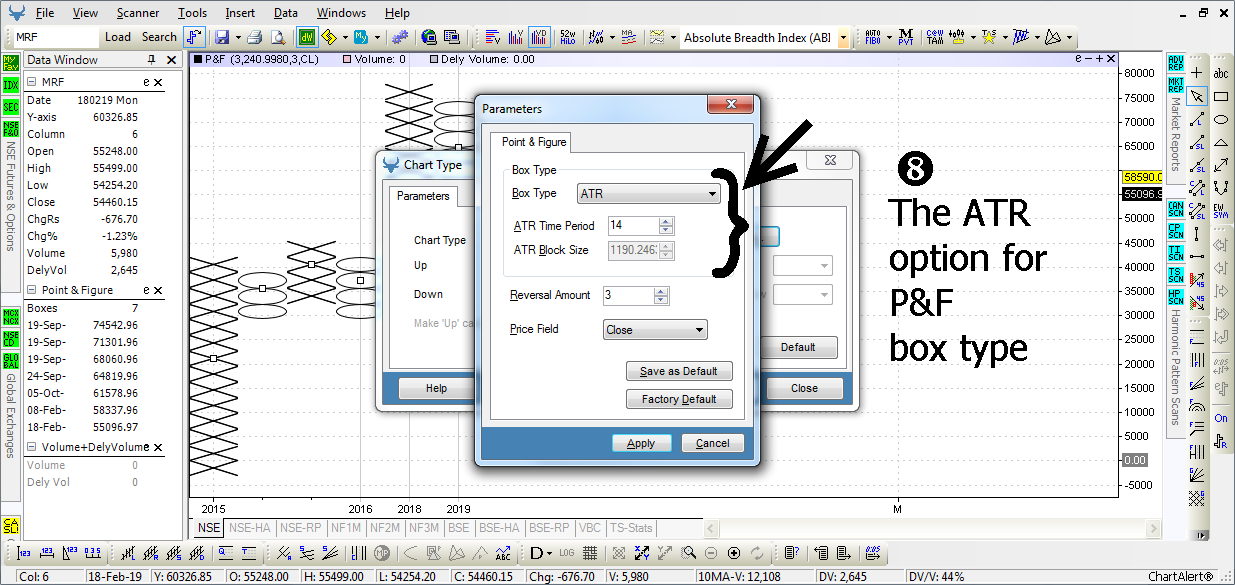Switch to the BSE tab

pos(459,527)
